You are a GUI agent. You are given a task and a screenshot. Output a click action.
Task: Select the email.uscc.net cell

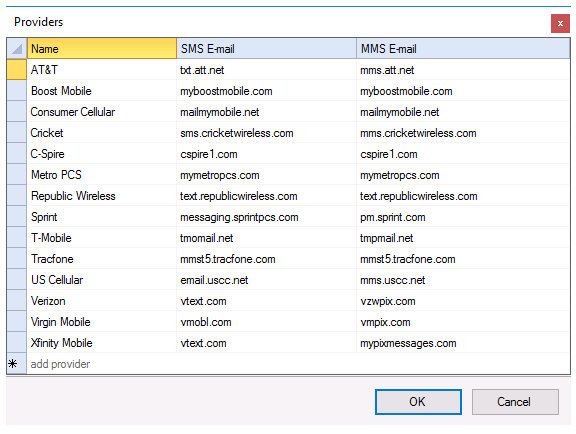coord(266,280)
